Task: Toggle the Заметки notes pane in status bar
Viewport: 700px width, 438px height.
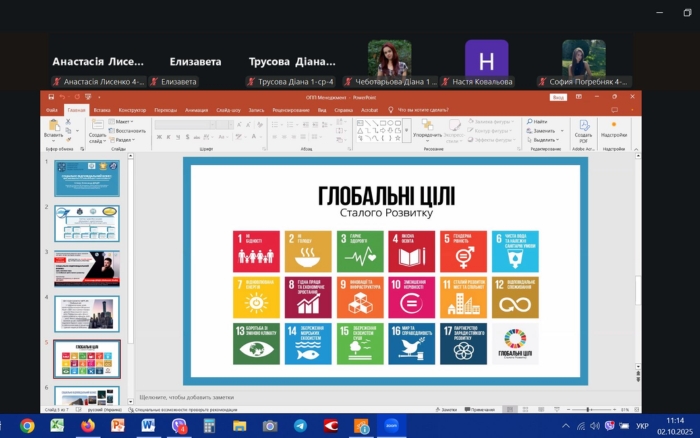Action: (447, 409)
